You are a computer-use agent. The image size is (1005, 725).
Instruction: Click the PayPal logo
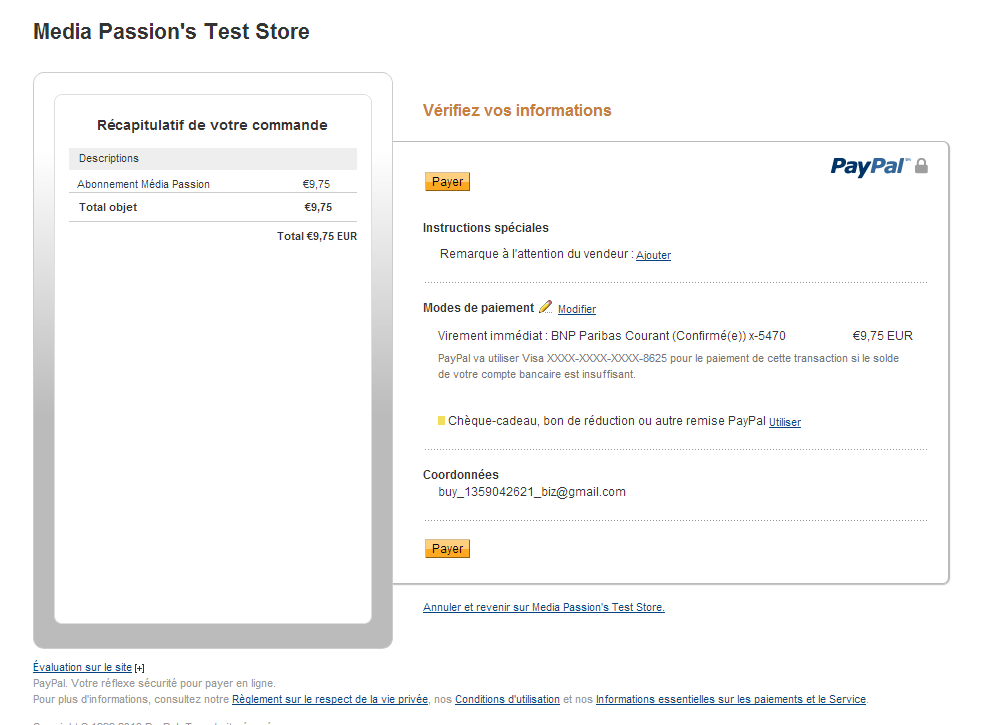click(x=870, y=167)
